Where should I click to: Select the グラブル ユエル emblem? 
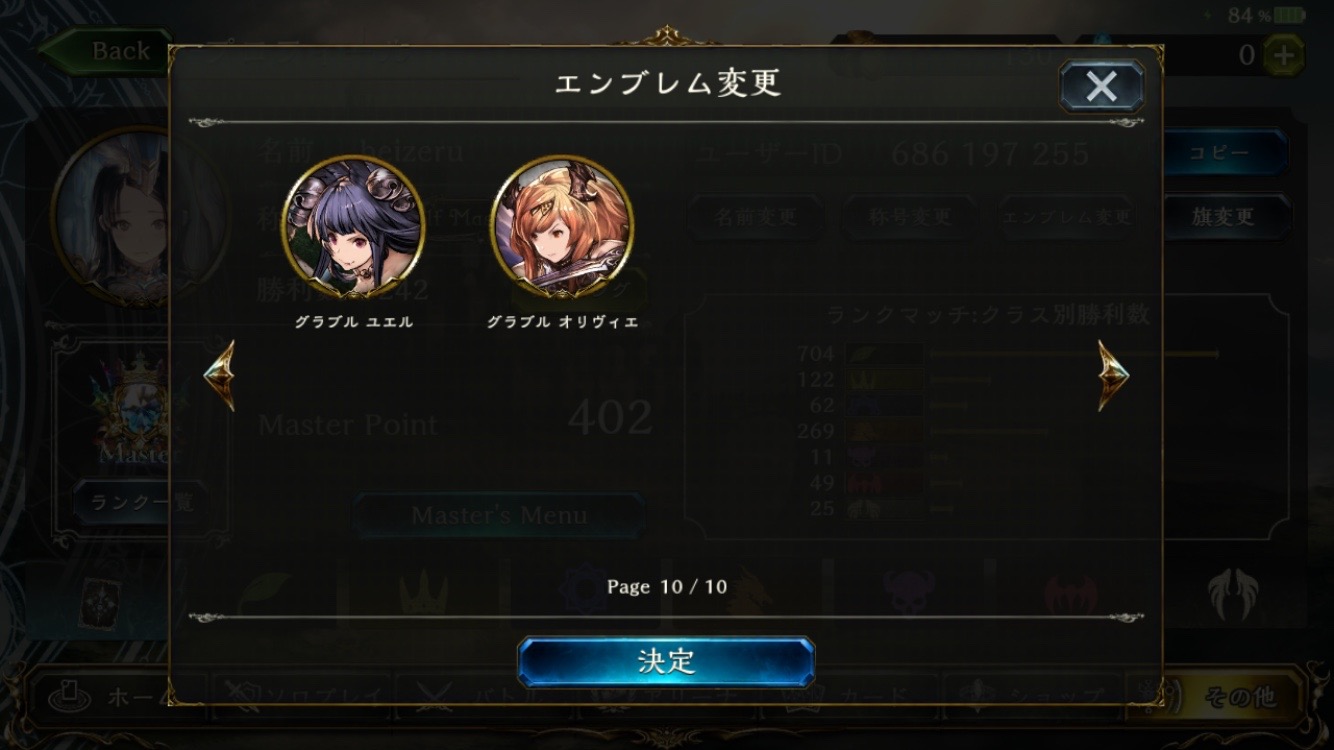click(x=353, y=228)
